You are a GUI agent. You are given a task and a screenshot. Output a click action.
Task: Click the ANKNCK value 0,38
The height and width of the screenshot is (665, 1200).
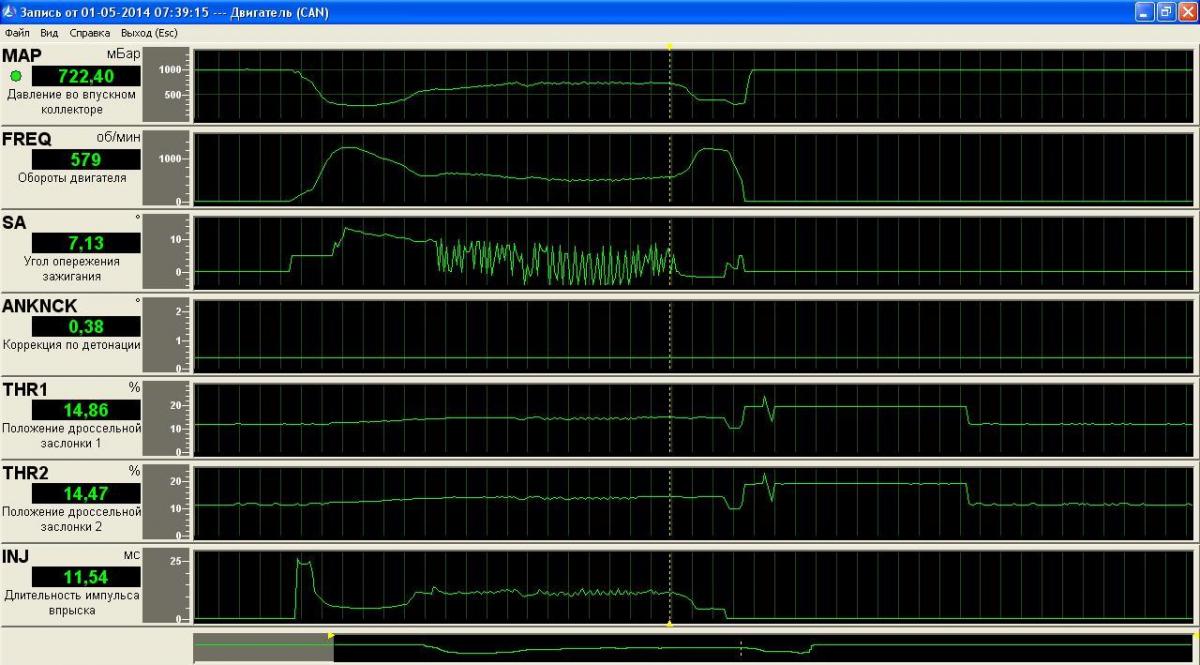coord(86,326)
